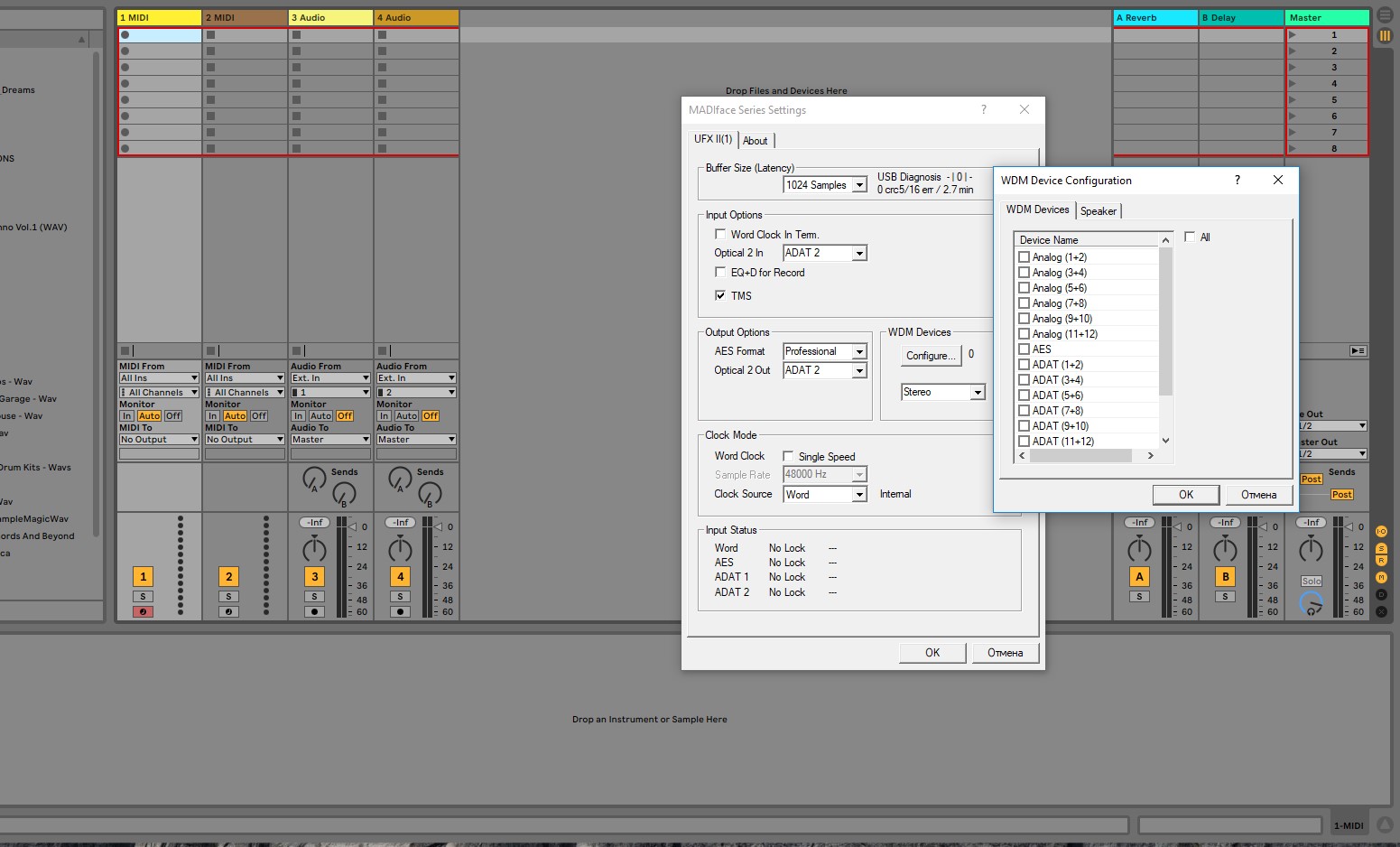This screenshot has height=847, width=1400.
Task: Toggle the Track Delay (D) section selector
Action: [1381, 594]
